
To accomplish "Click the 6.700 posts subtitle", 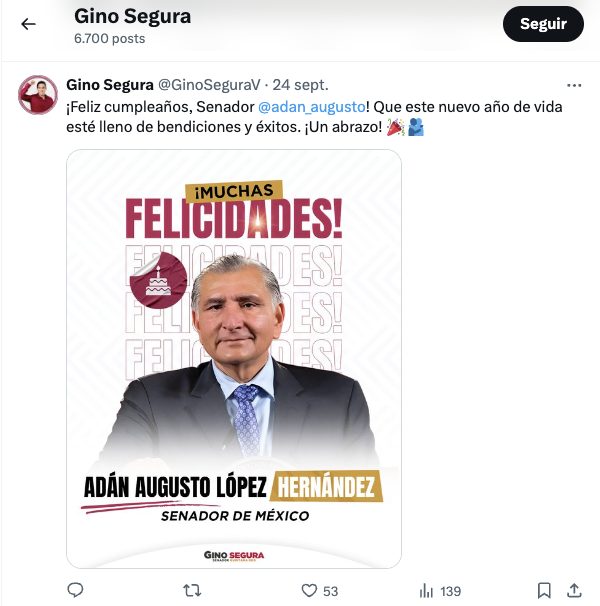I will pyautogui.click(x=109, y=39).
